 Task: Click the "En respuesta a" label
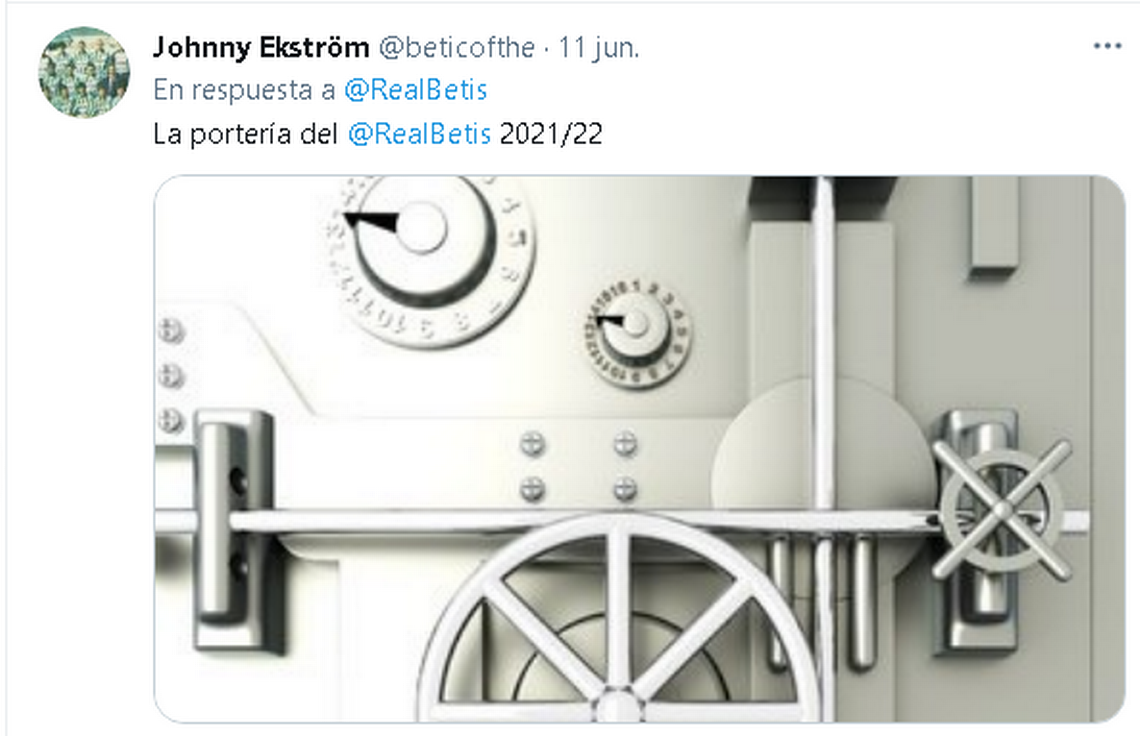tap(244, 90)
